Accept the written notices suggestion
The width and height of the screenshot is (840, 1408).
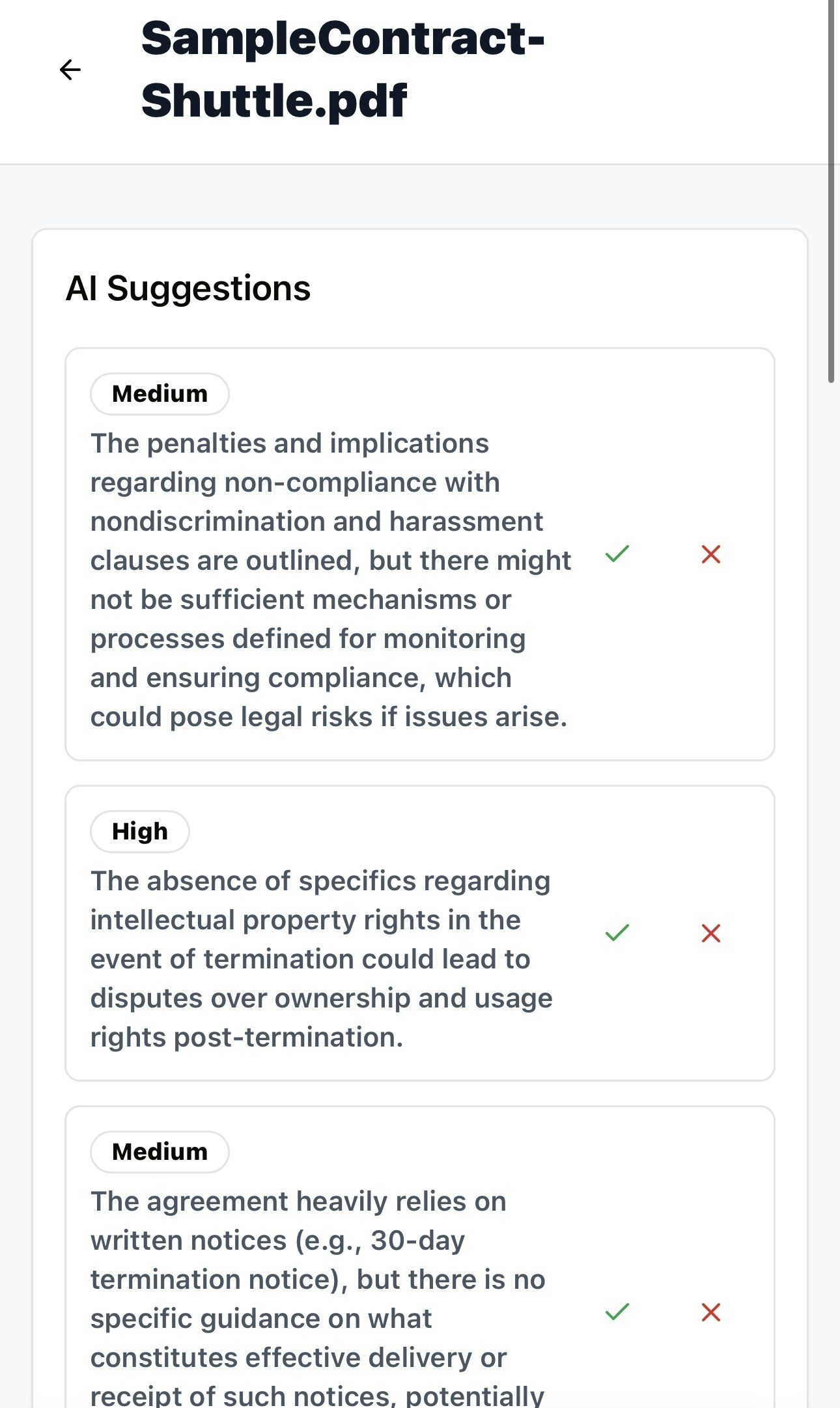(x=617, y=1312)
